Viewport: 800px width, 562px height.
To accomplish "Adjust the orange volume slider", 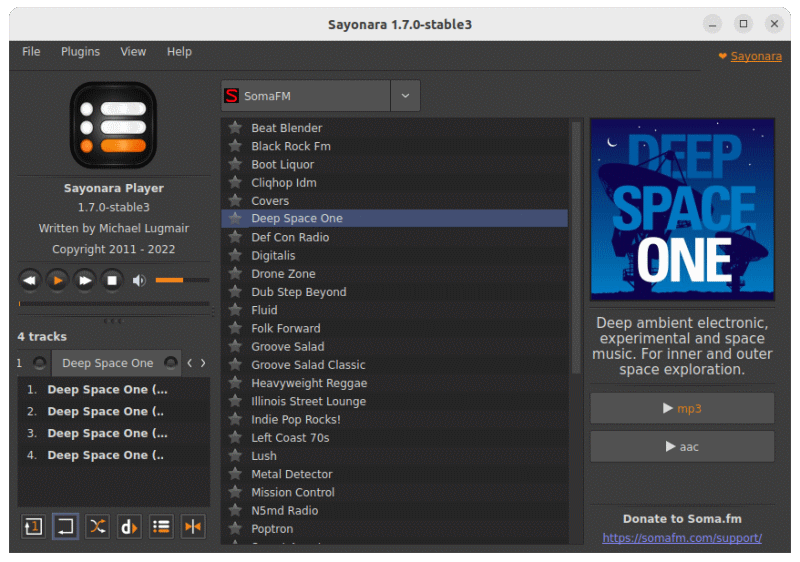I will click(x=182, y=280).
